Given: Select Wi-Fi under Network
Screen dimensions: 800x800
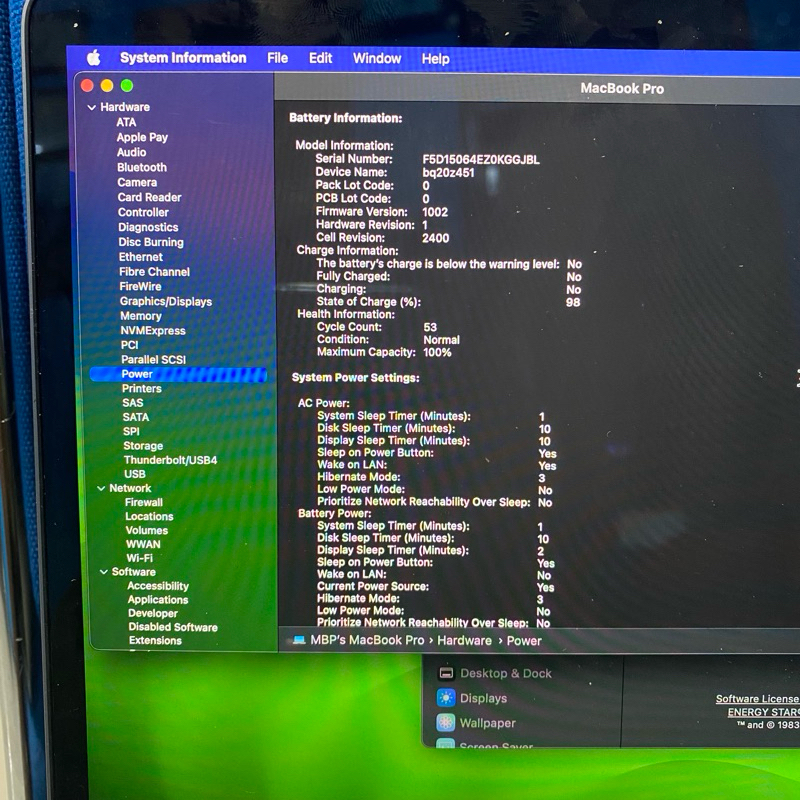Looking at the screenshot, I should (x=139, y=558).
